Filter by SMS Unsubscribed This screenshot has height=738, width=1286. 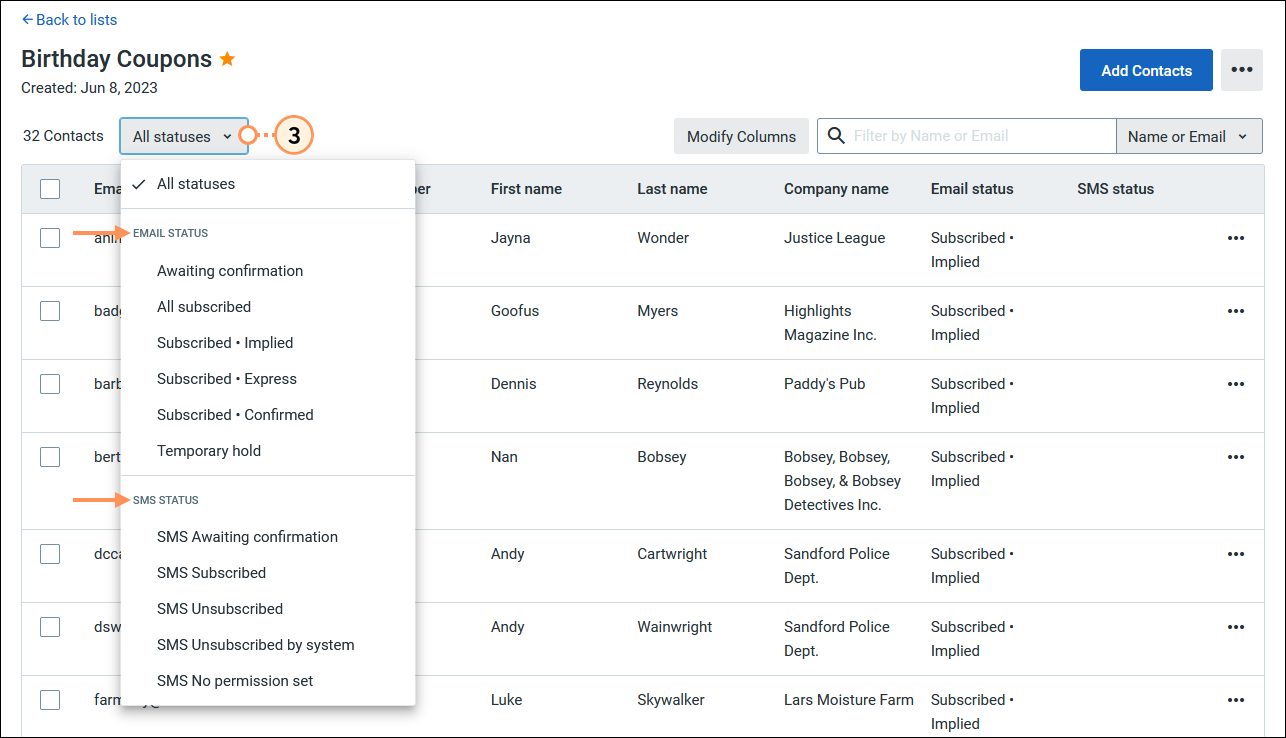pyautogui.click(x=268, y=609)
